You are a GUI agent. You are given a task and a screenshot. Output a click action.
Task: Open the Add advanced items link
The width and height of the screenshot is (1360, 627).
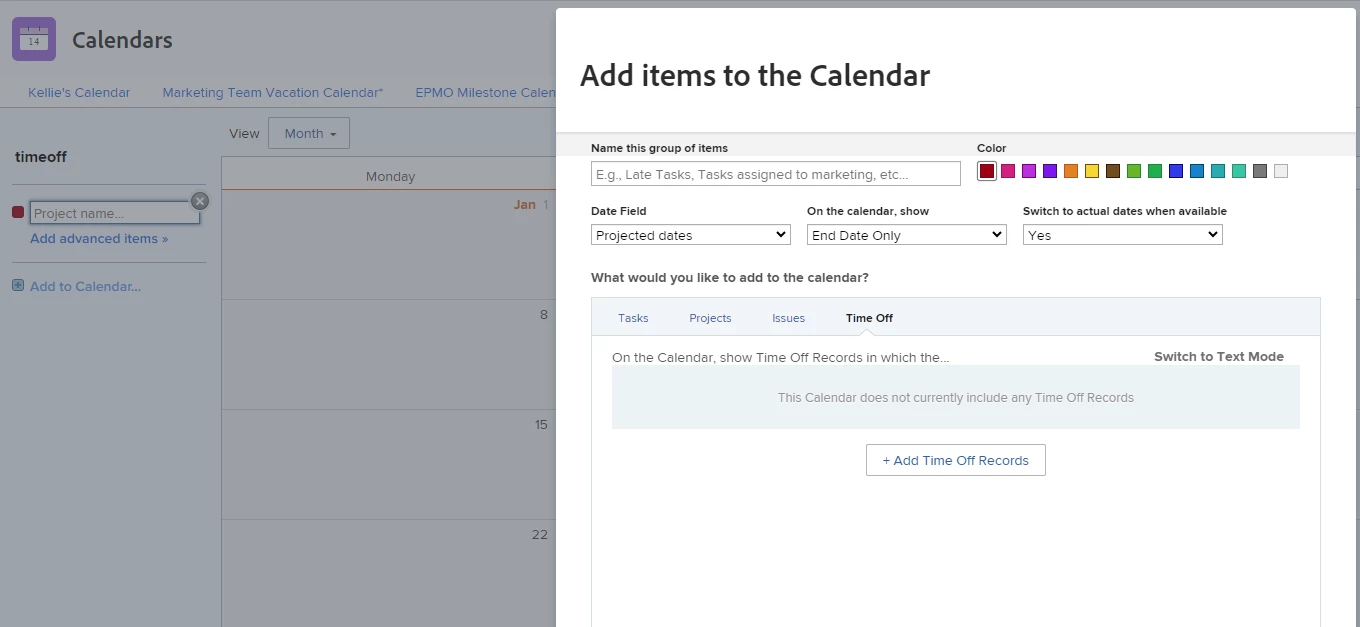[x=99, y=238]
